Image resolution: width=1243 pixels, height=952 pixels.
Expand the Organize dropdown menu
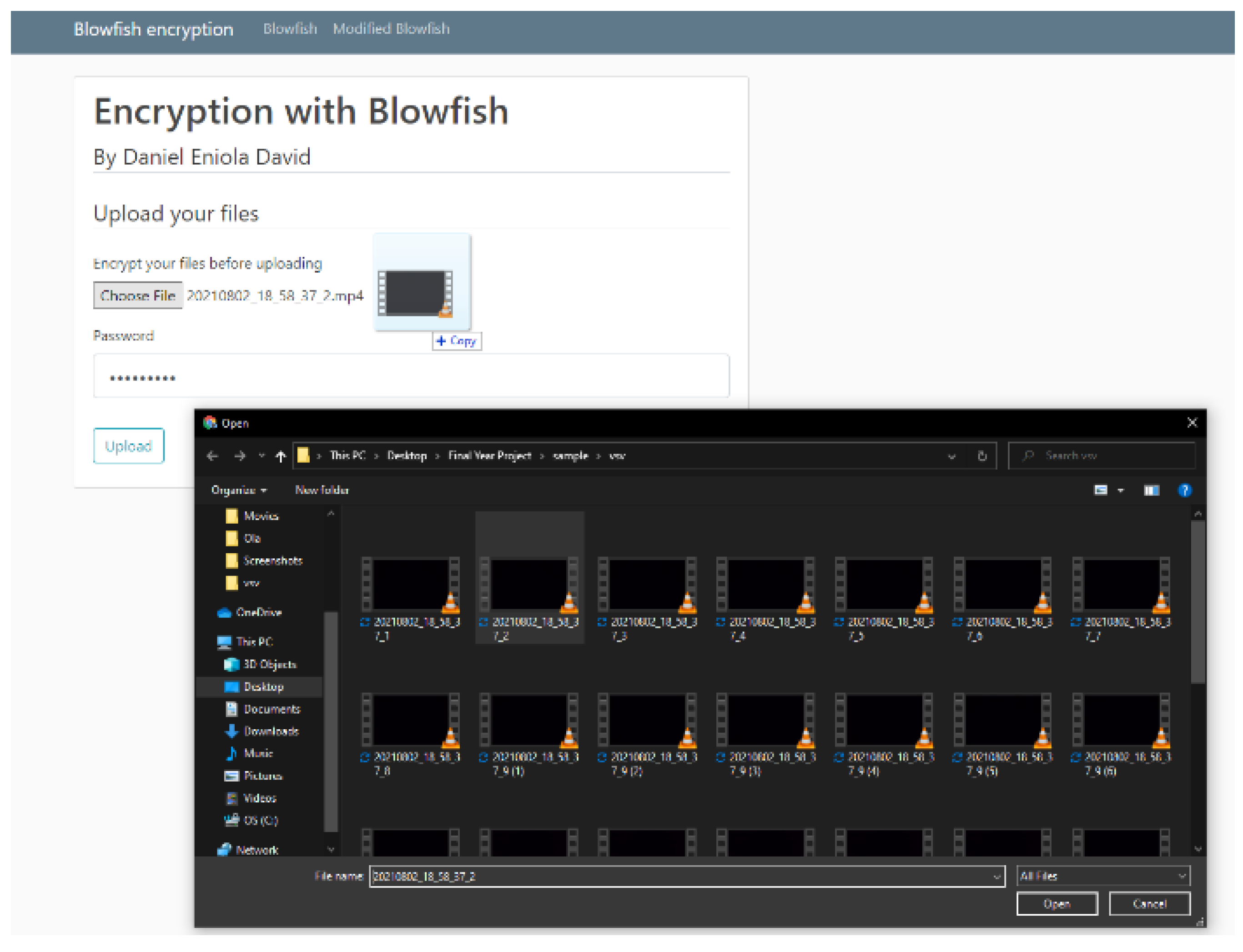tap(239, 491)
